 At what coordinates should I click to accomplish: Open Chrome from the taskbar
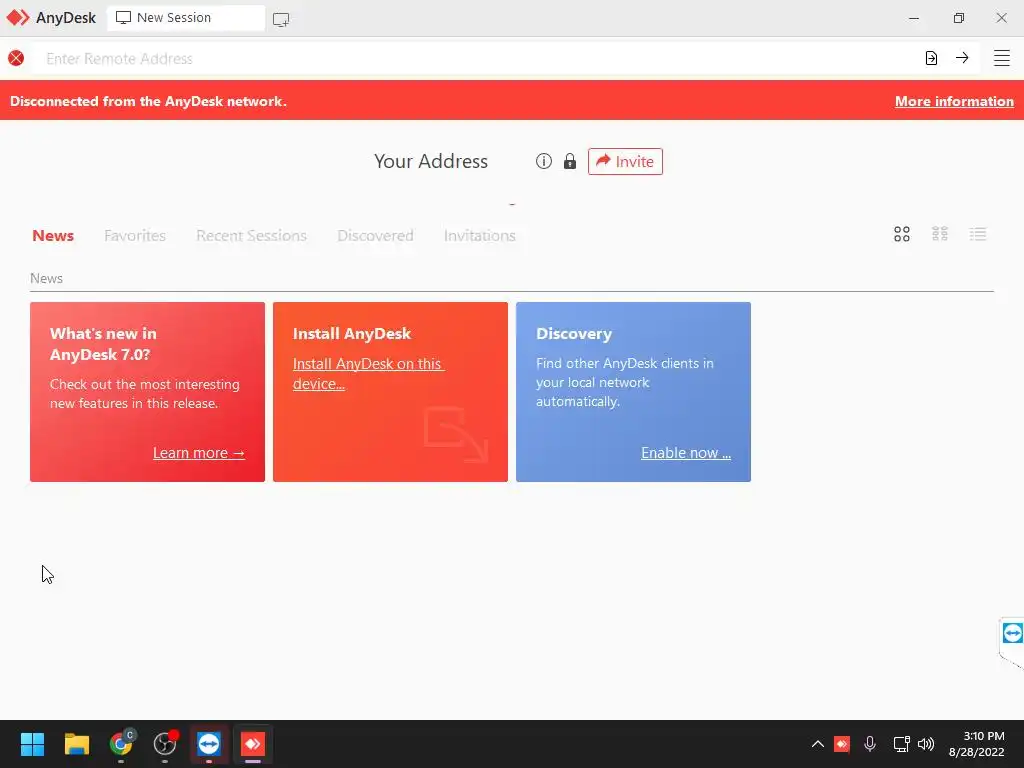pyautogui.click(x=121, y=744)
